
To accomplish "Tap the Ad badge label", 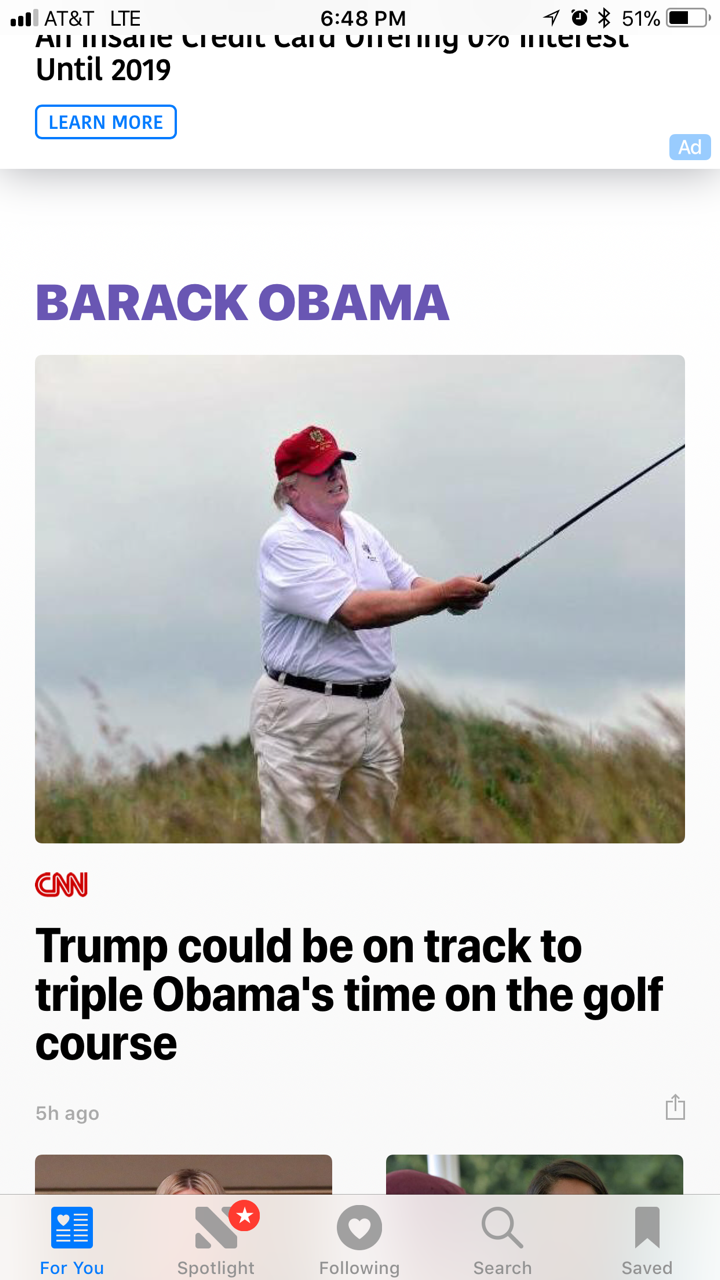I will point(690,147).
